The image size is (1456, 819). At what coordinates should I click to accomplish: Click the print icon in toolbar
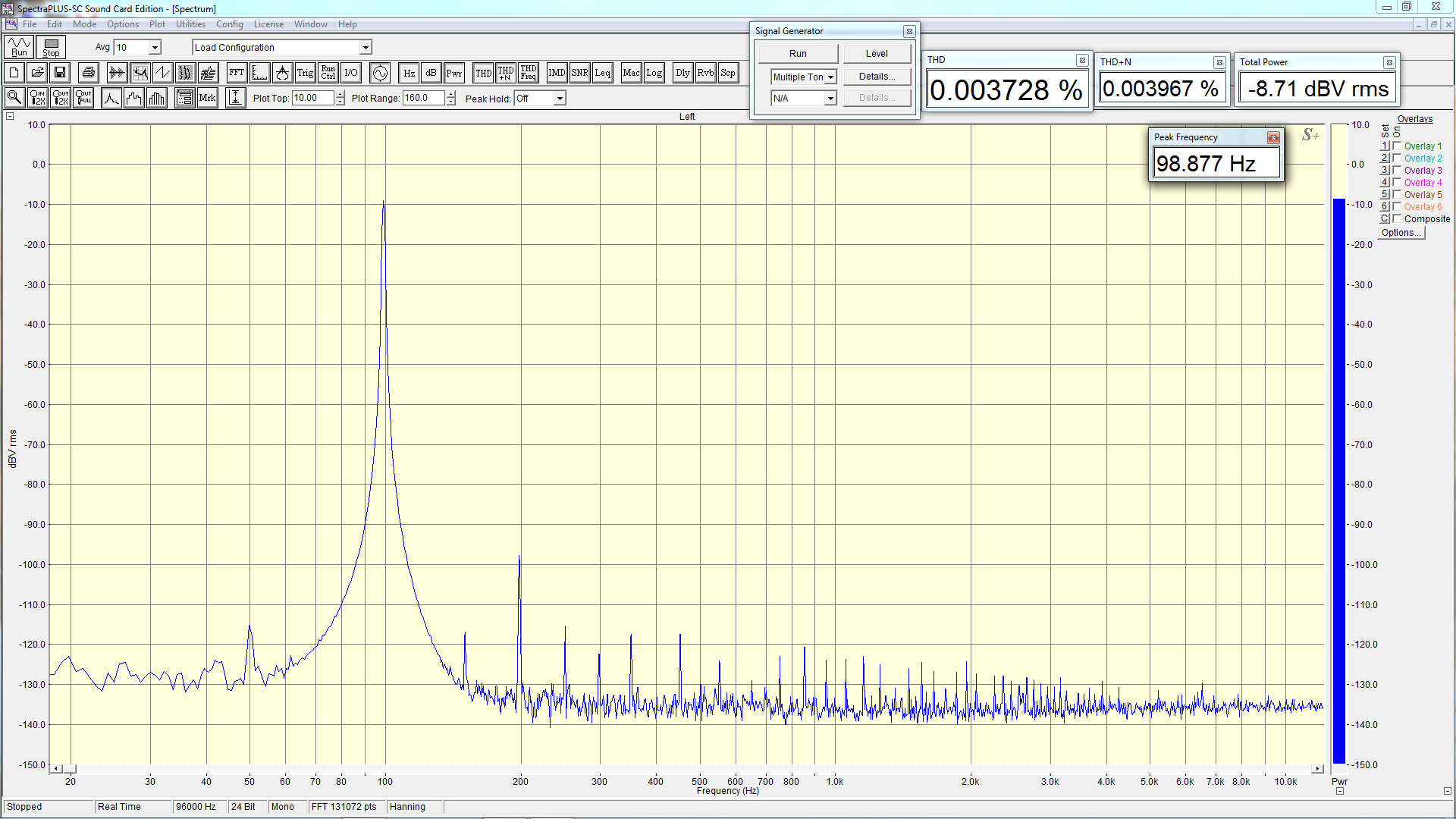89,73
